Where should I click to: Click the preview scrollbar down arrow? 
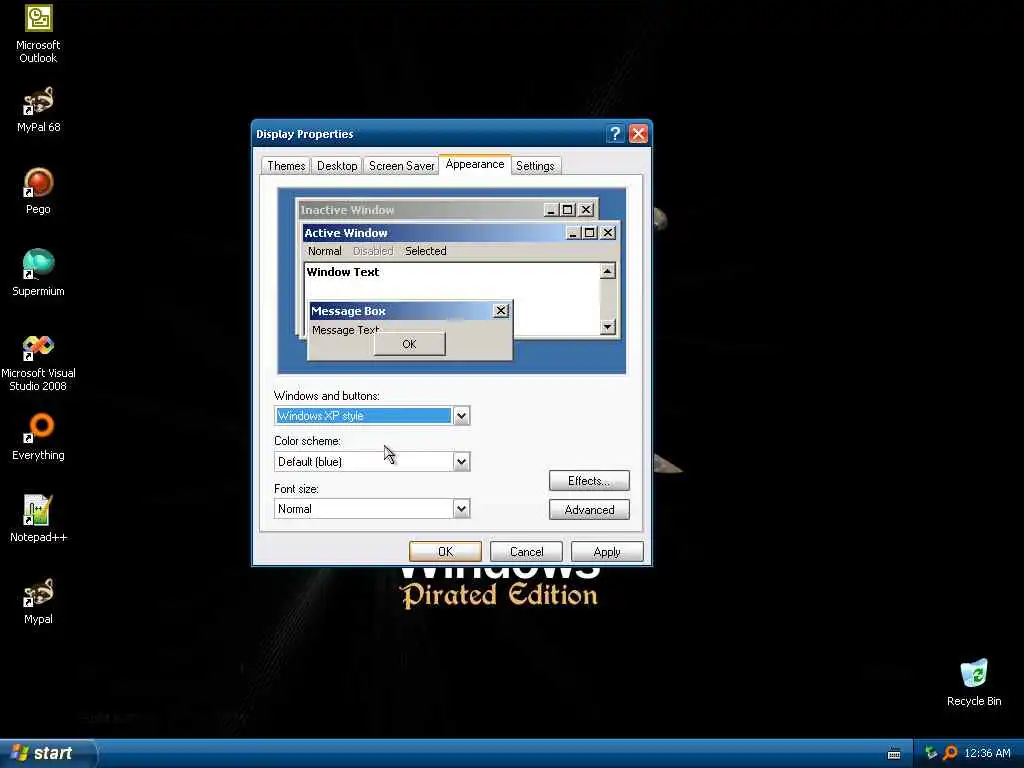607,327
